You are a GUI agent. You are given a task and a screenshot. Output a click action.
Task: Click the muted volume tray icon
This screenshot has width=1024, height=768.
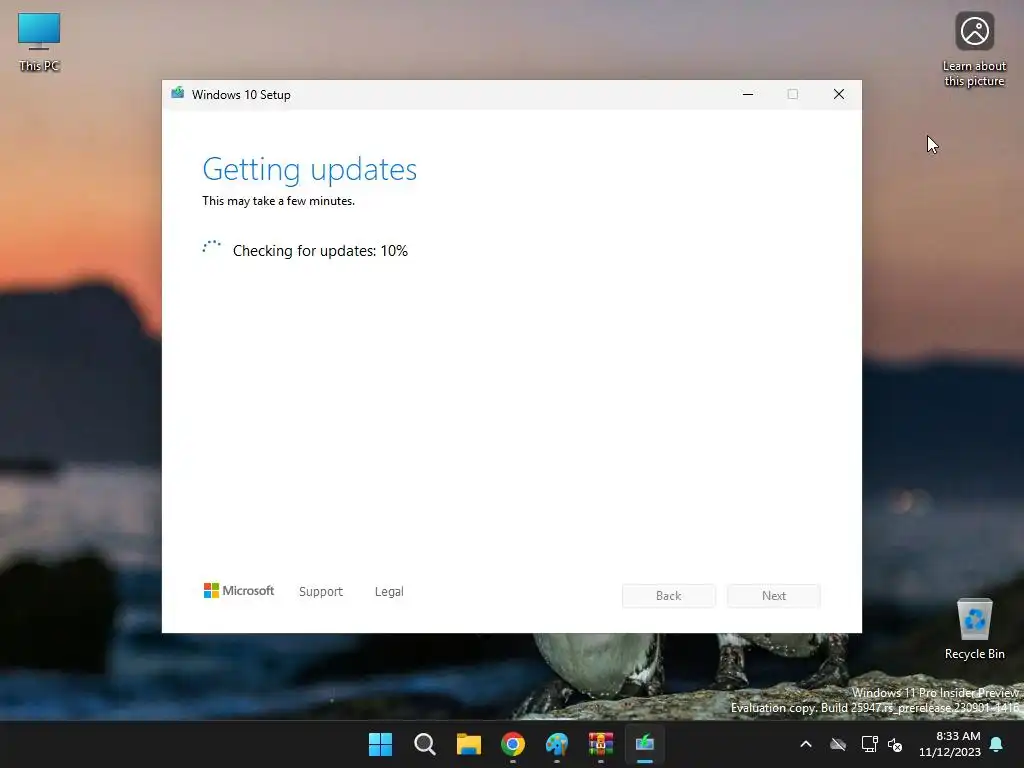click(895, 744)
